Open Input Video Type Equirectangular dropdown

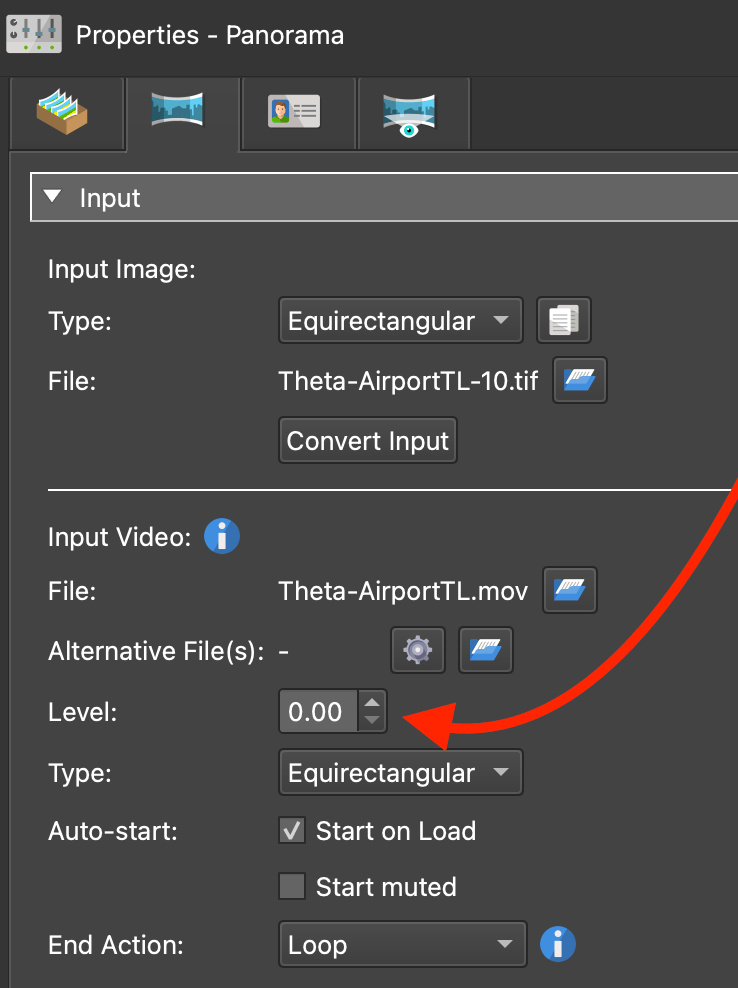point(400,773)
